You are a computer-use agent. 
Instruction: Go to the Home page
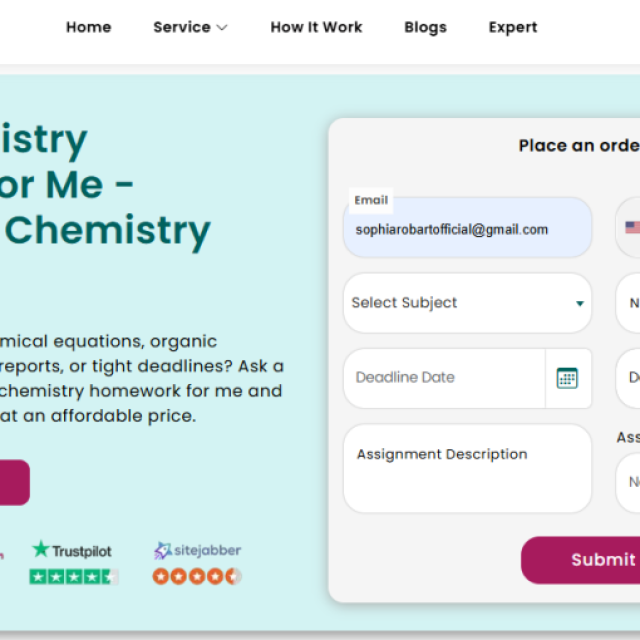88,27
